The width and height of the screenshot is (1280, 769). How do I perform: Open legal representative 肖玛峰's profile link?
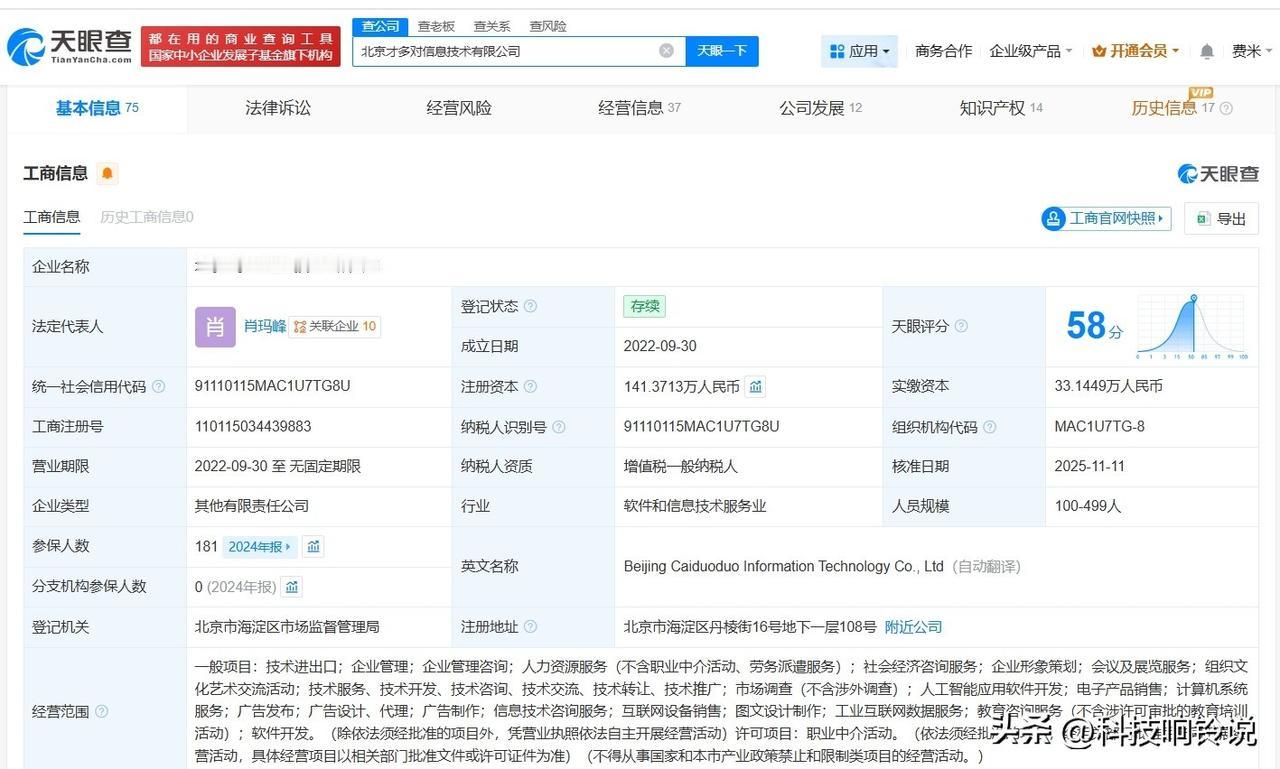[265, 326]
